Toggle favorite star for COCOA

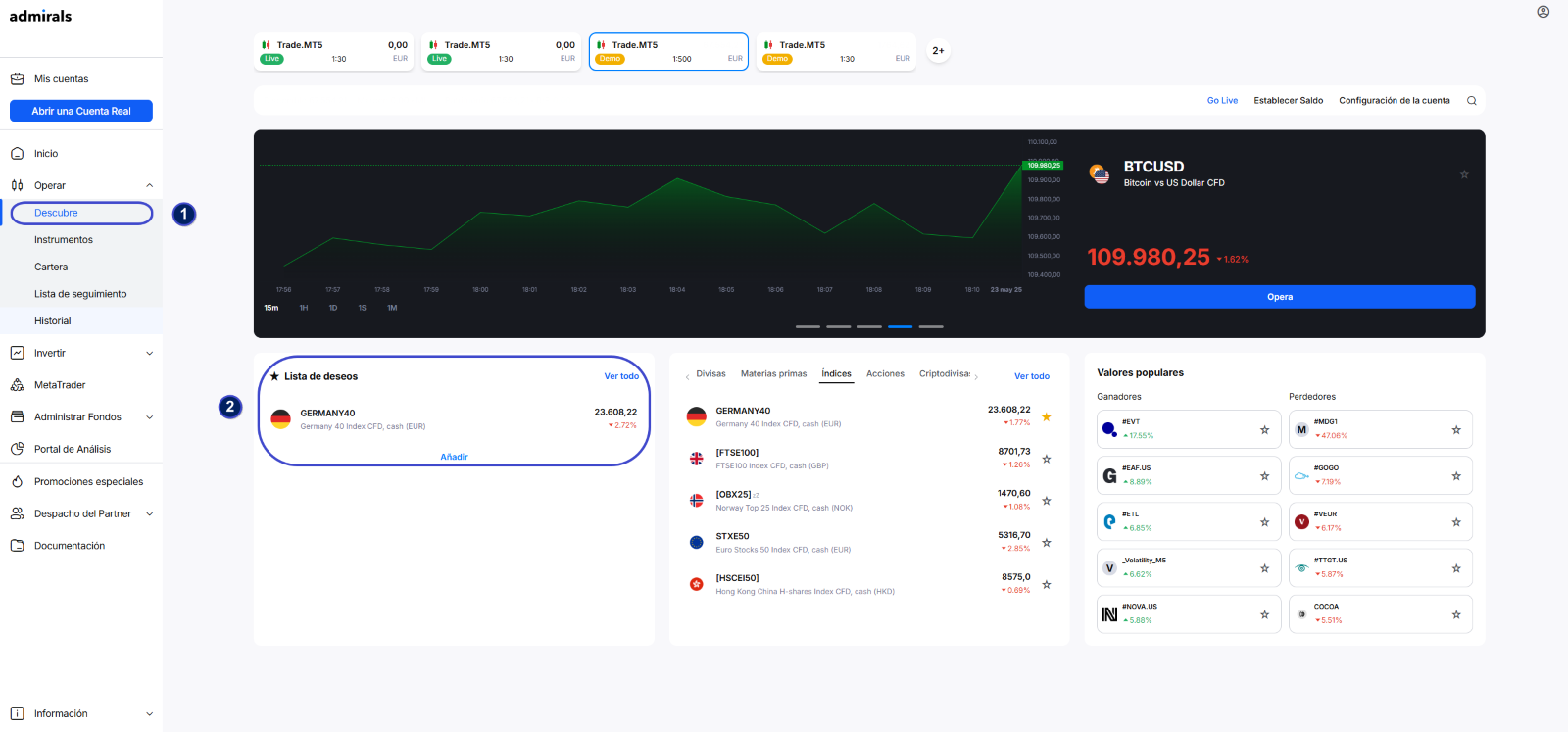[x=1456, y=615]
